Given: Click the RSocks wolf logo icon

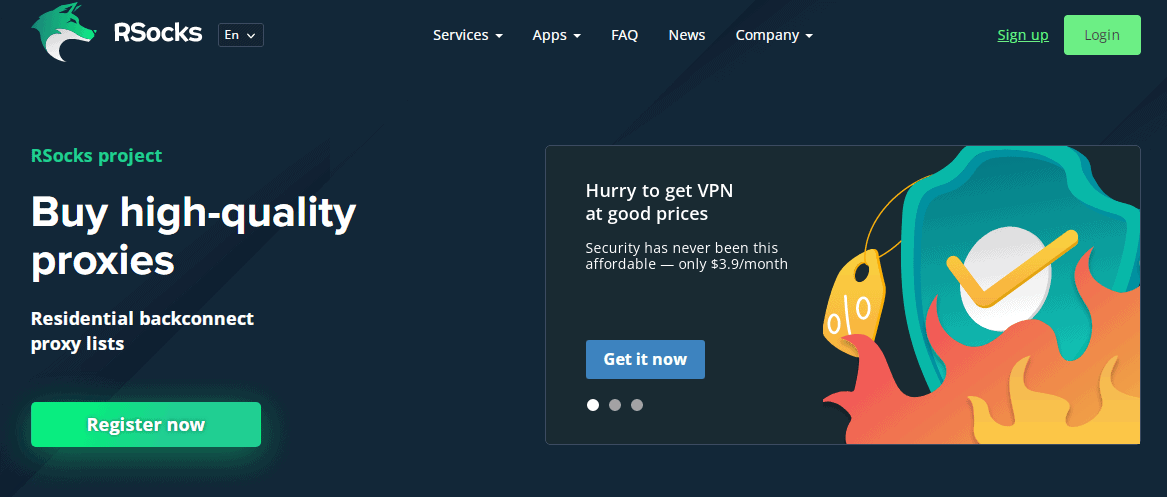Looking at the screenshot, I should point(64,32).
